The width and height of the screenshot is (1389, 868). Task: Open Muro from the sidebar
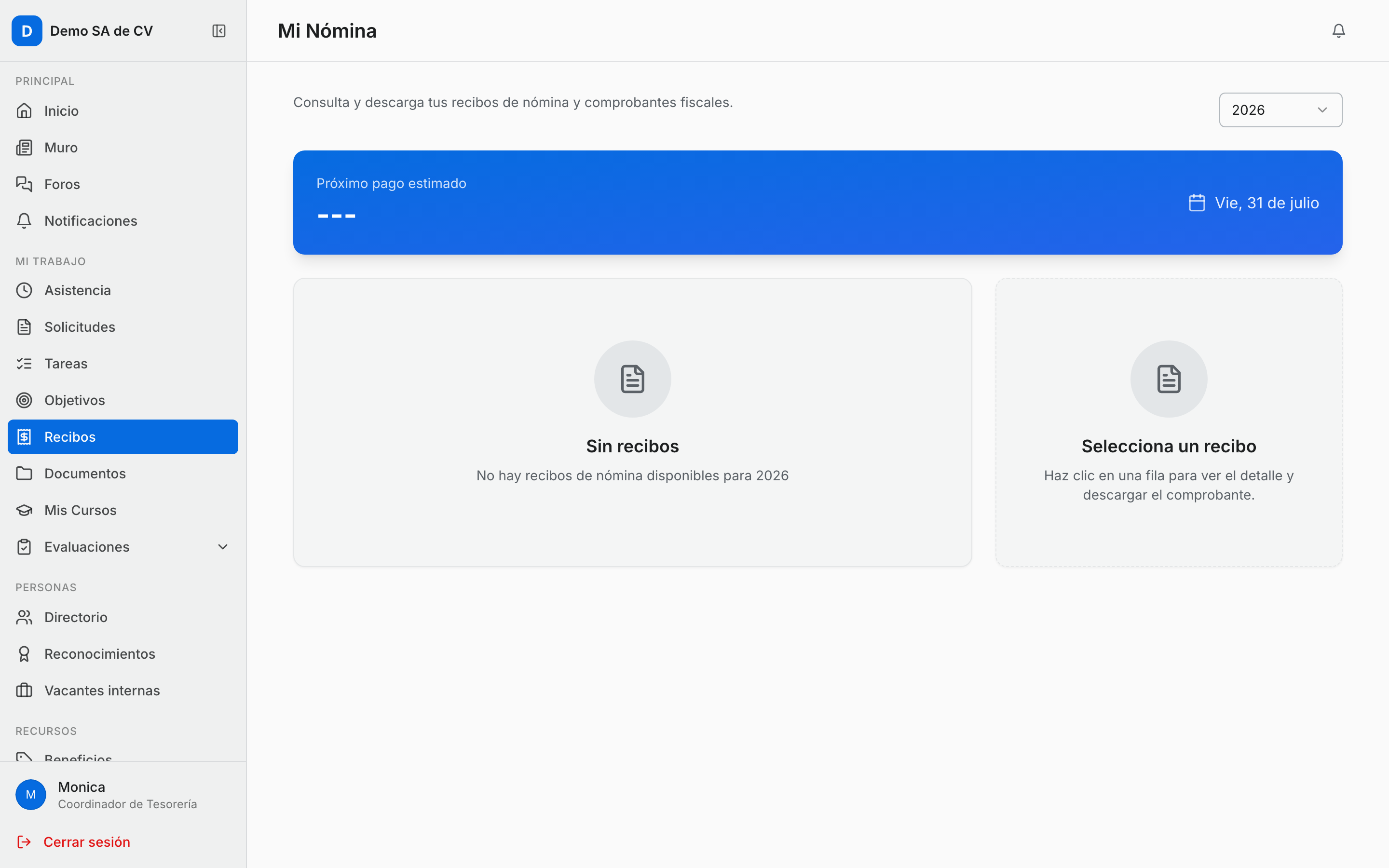123,148
